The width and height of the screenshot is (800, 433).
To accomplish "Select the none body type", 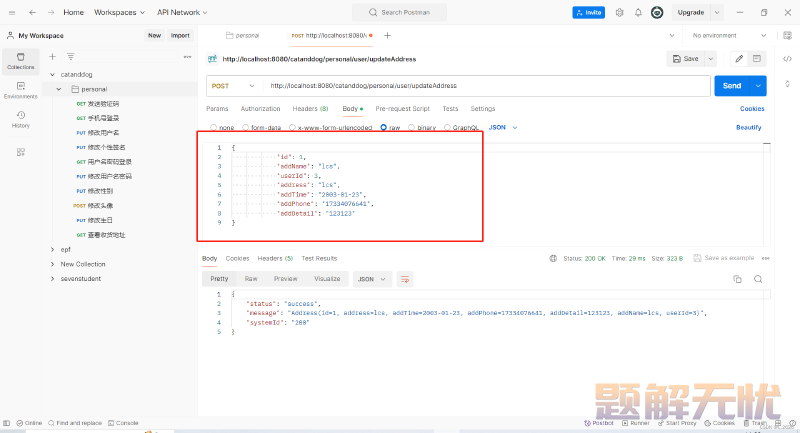I will point(214,128).
